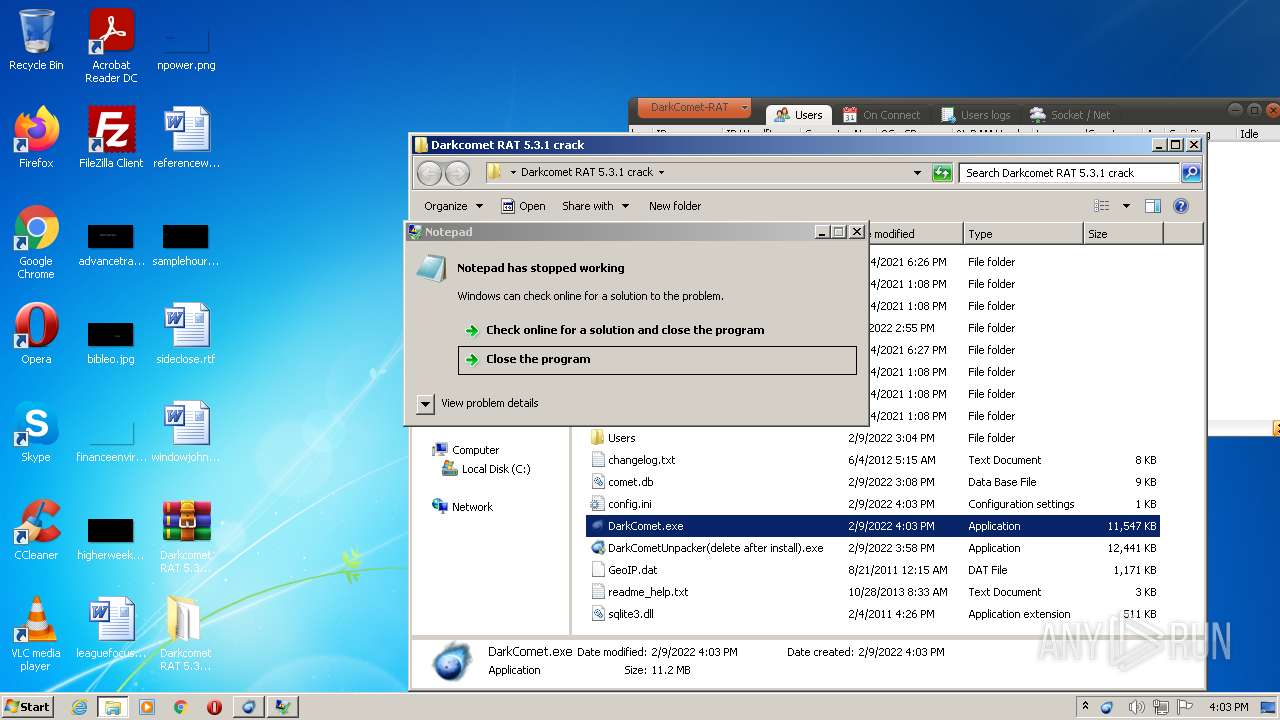Click Windows Media Player taskbar icon
Image resolution: width=1280 pixels, height=720 pixels.
tap(146, 707)
